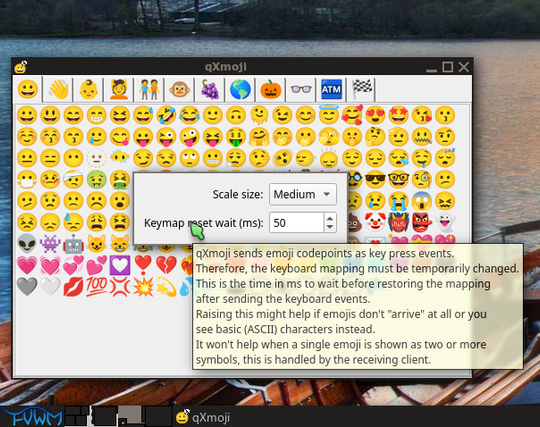Select the grey heart emoji
This screenshot has width=540, height=427.
point(27,287)
